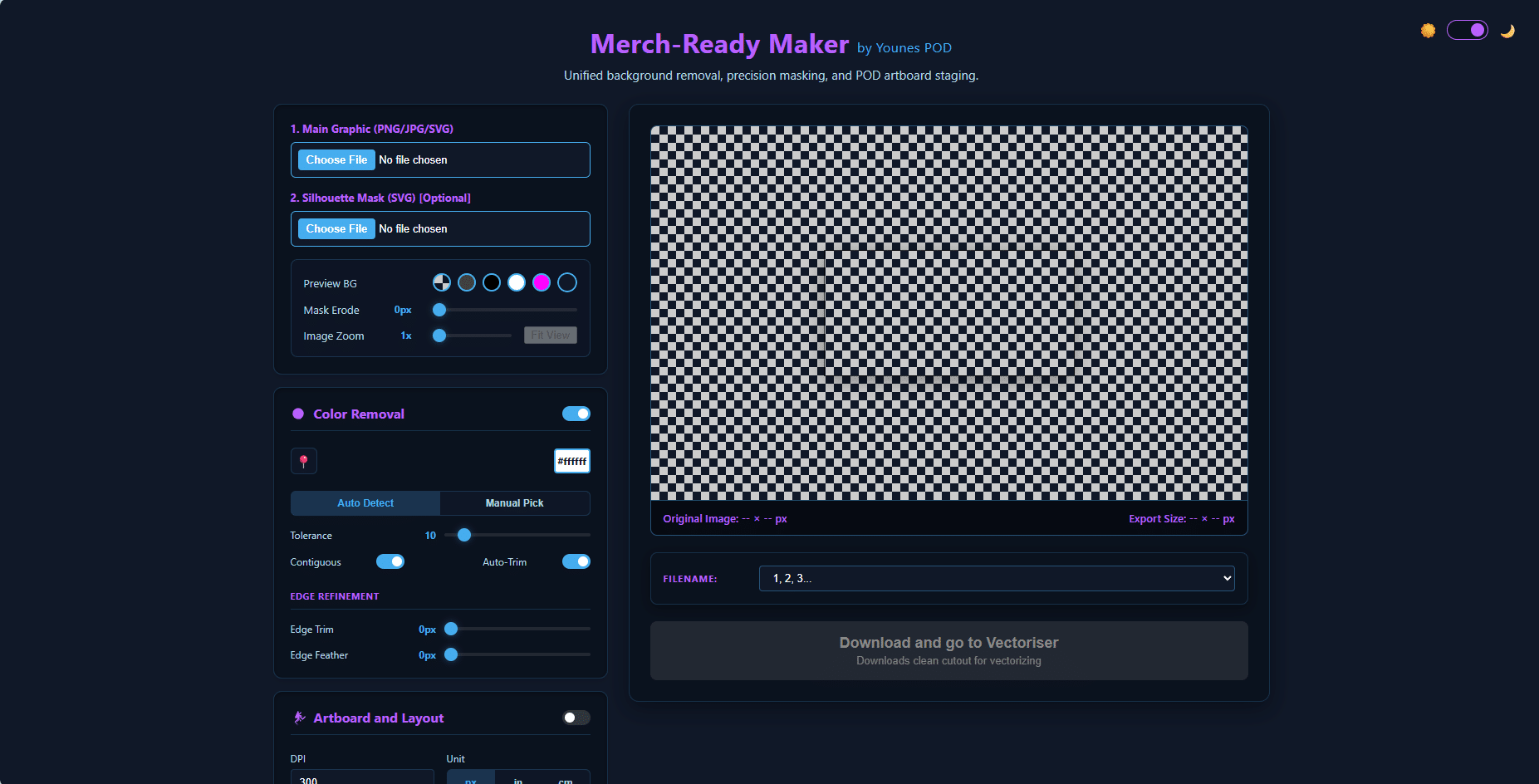Click the Merch-Ready Maker title
Screen dimensions: 1539x784
(x=719, y=44)
